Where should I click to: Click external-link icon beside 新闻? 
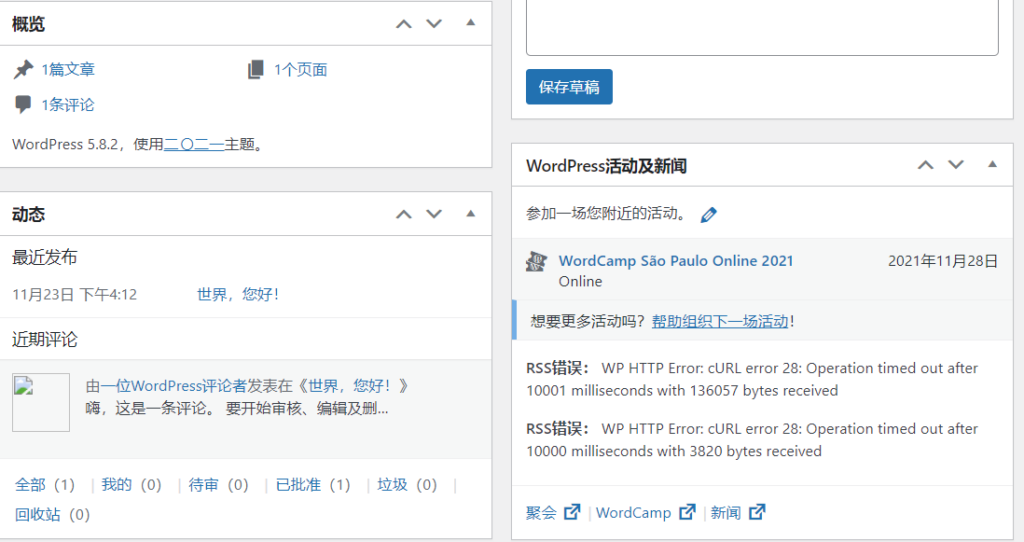coord(757,512)
